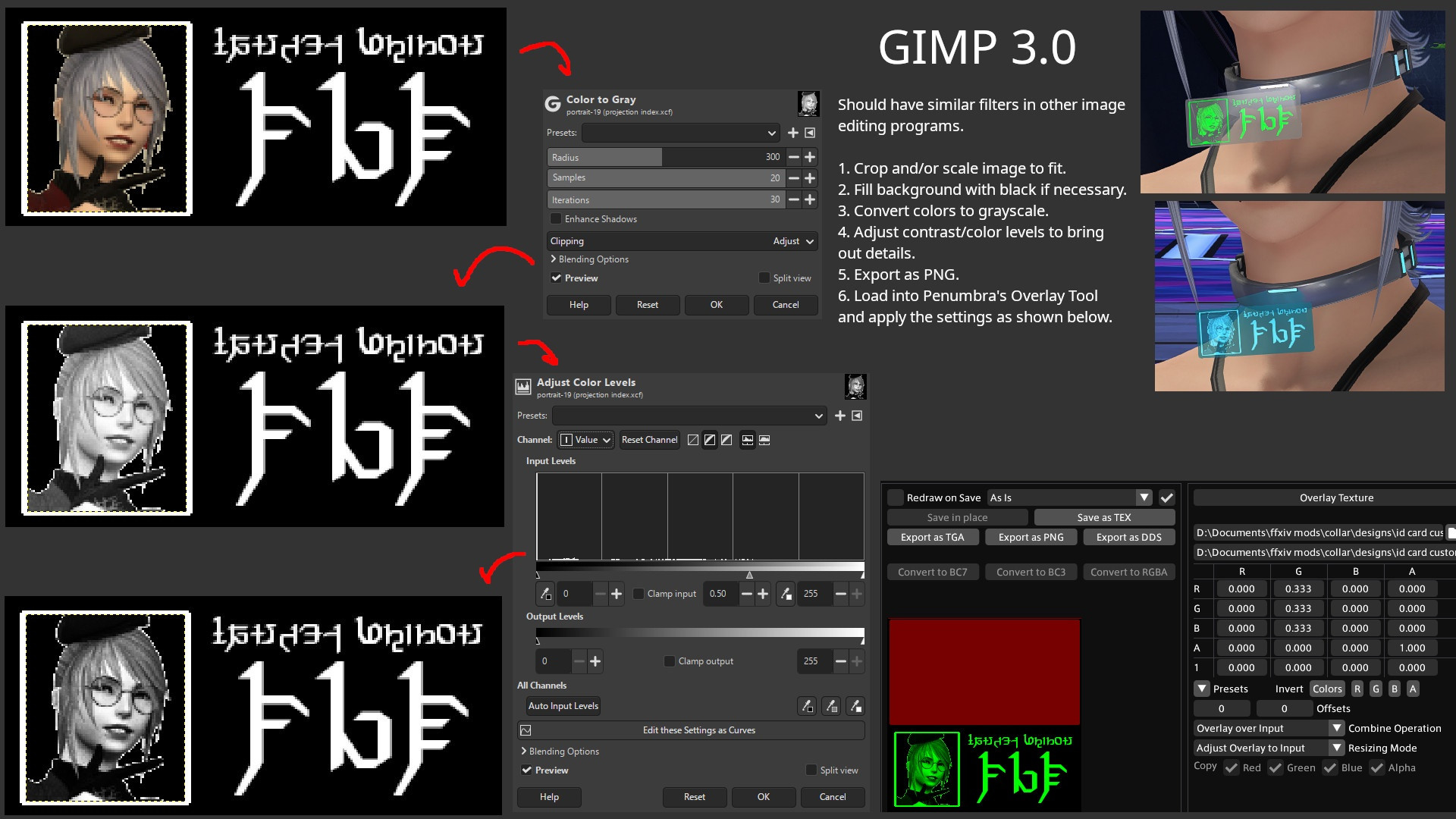This screenshot has height=819, width=1456.
Task: Pick white point eyedropper for all channels
Action: click(856, 706)
